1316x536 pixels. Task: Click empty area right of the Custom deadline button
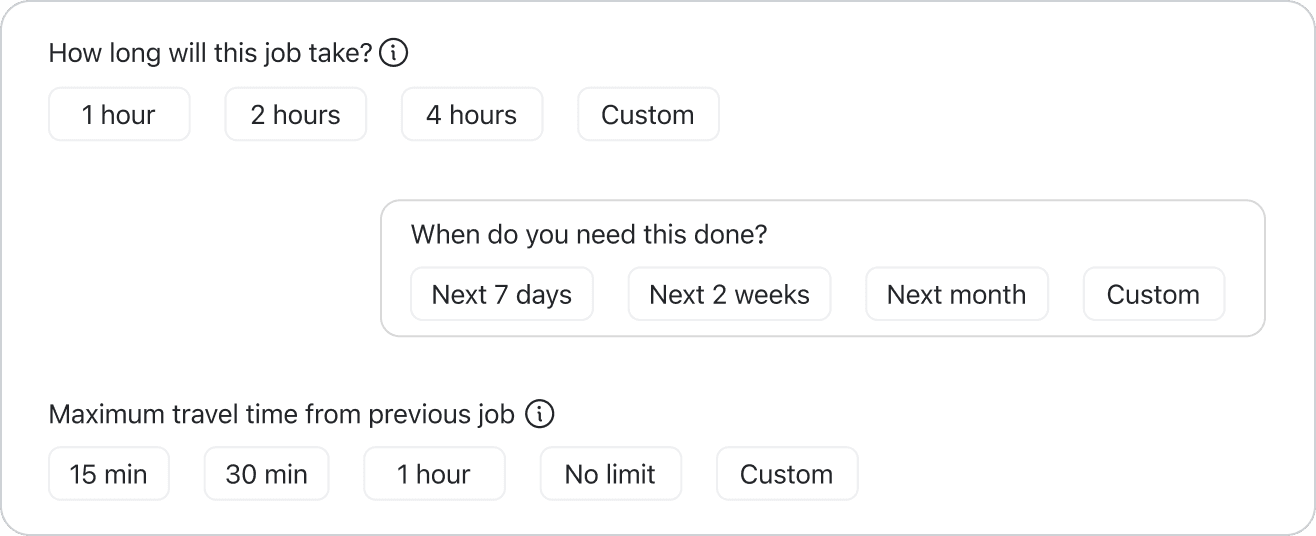pos(1245,294)
